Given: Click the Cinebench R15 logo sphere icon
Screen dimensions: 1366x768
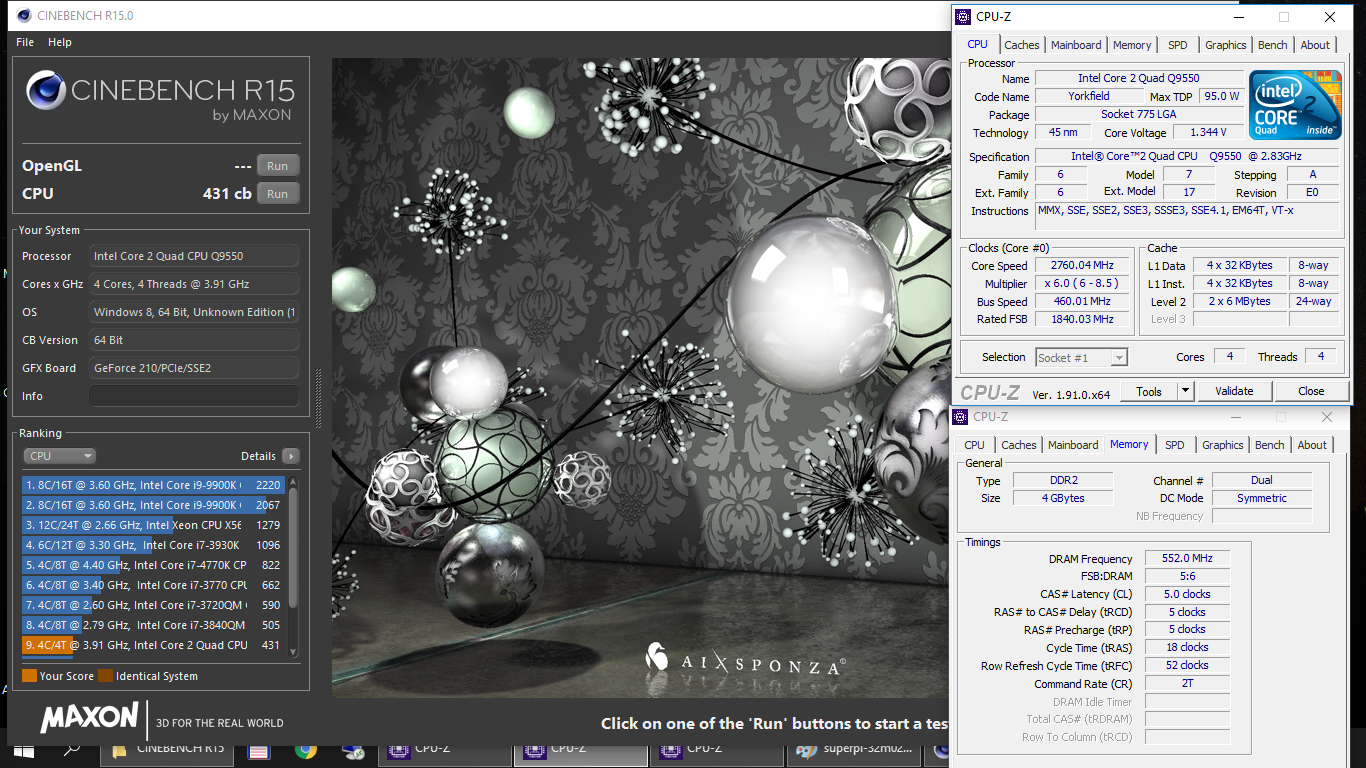Looking at the screenshot, I should [x=46, y=90].
